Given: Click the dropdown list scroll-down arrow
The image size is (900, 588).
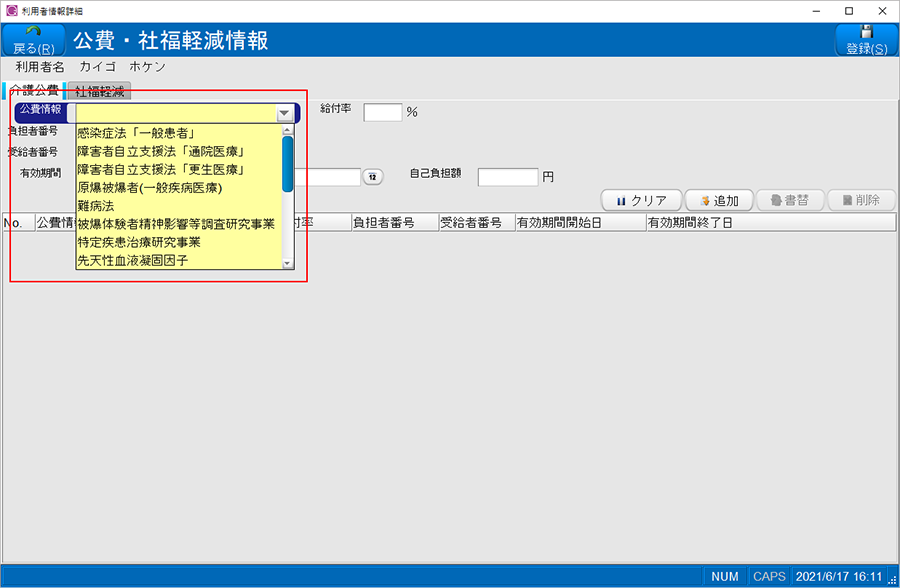Looking at the screenshot, I should pos(288,263).
